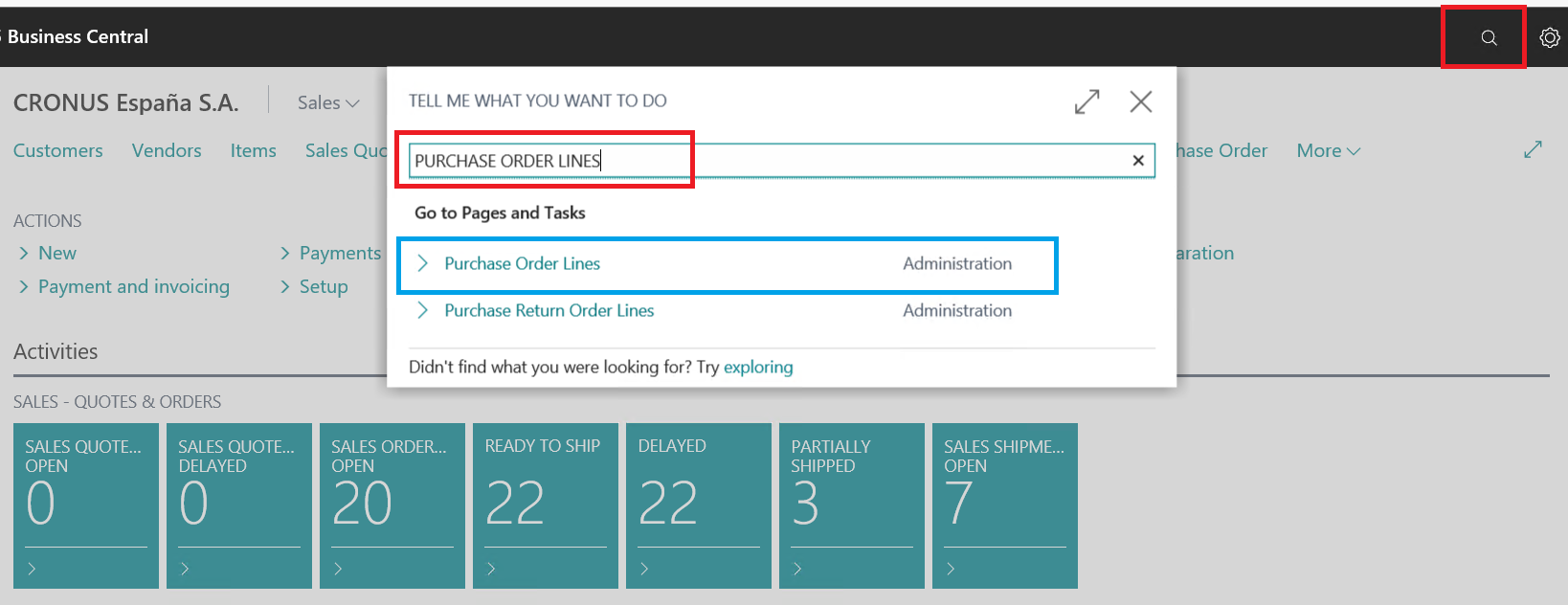Open the settings gear icon
The height and width of the screenshot is (605, 1568).
1550,37
